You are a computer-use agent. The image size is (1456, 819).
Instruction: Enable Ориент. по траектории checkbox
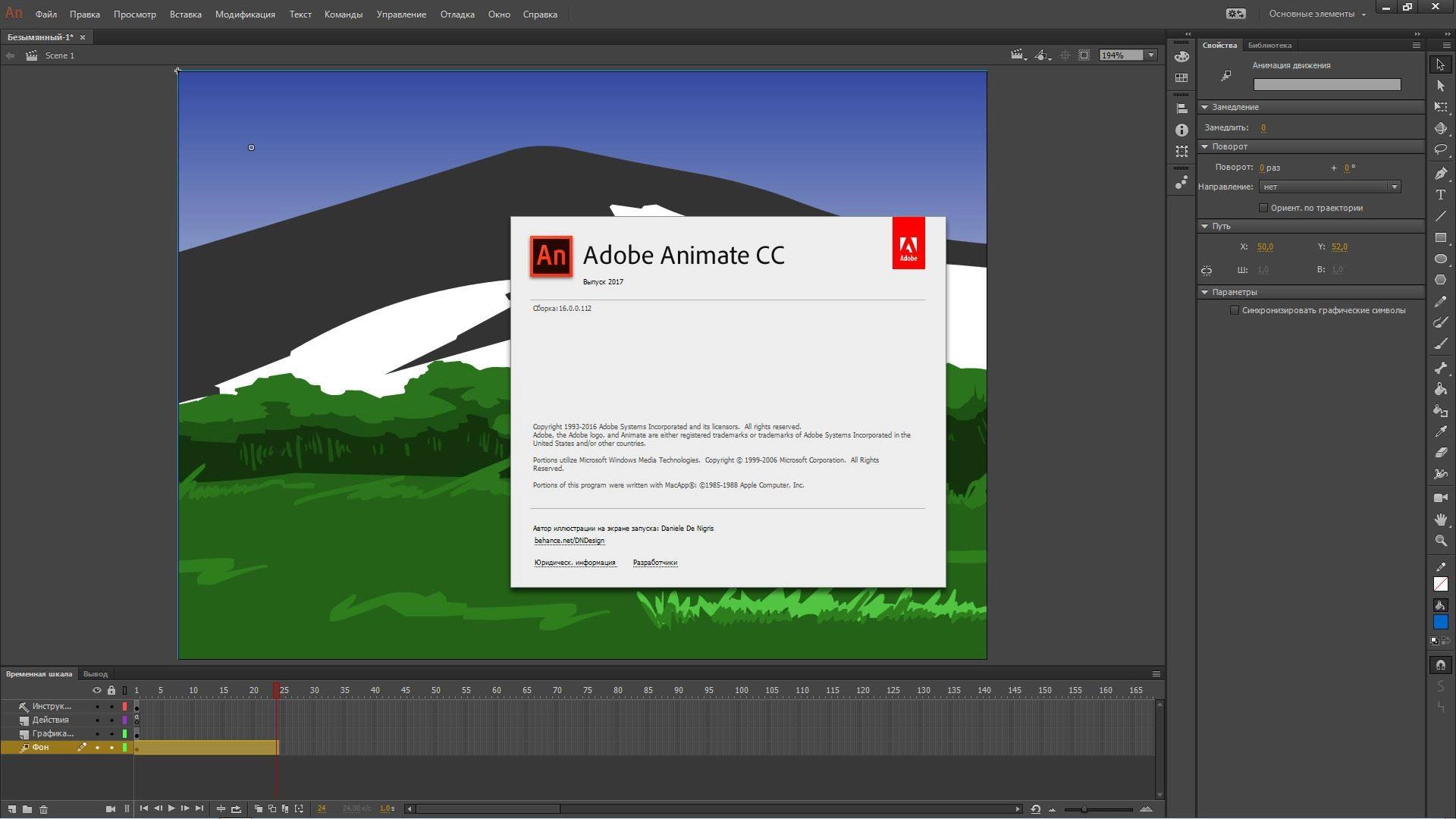[1263, 208]
